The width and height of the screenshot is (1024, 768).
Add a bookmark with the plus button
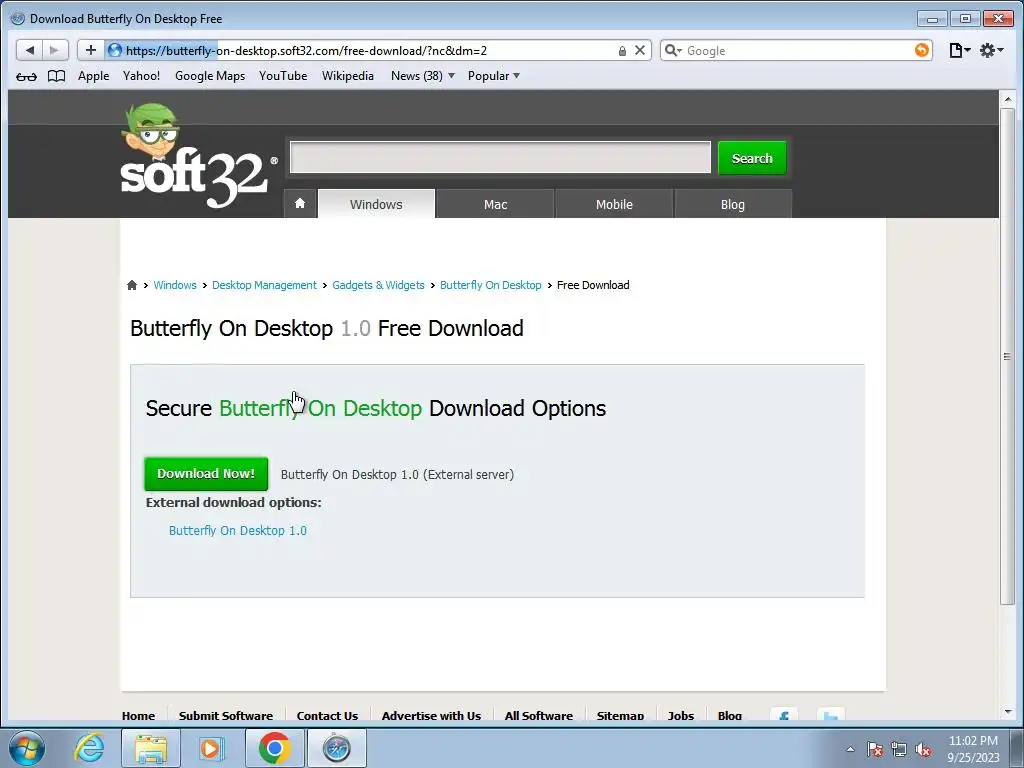pyautogui.click(x=90, y=50)
